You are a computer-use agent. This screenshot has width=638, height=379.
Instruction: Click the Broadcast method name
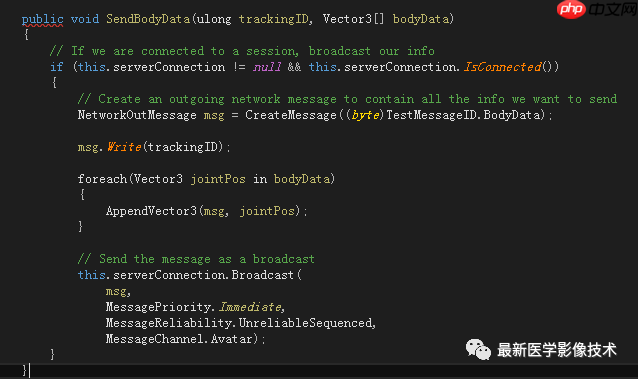263,275
